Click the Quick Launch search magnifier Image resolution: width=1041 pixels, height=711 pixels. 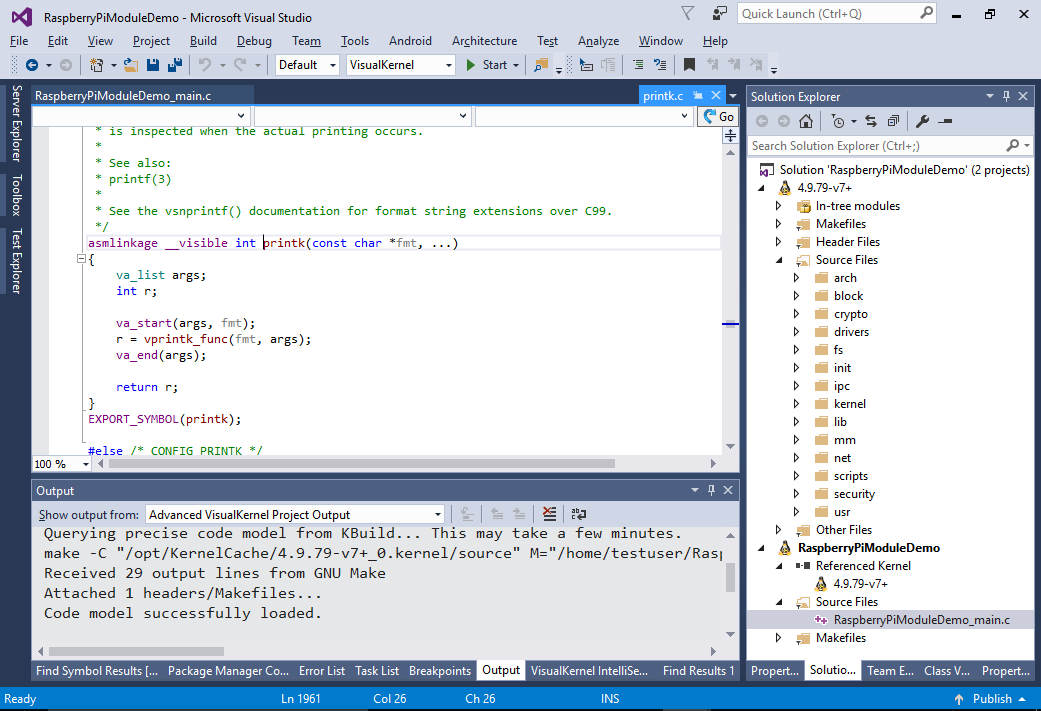pyautogui.click(x=926, y=13)
